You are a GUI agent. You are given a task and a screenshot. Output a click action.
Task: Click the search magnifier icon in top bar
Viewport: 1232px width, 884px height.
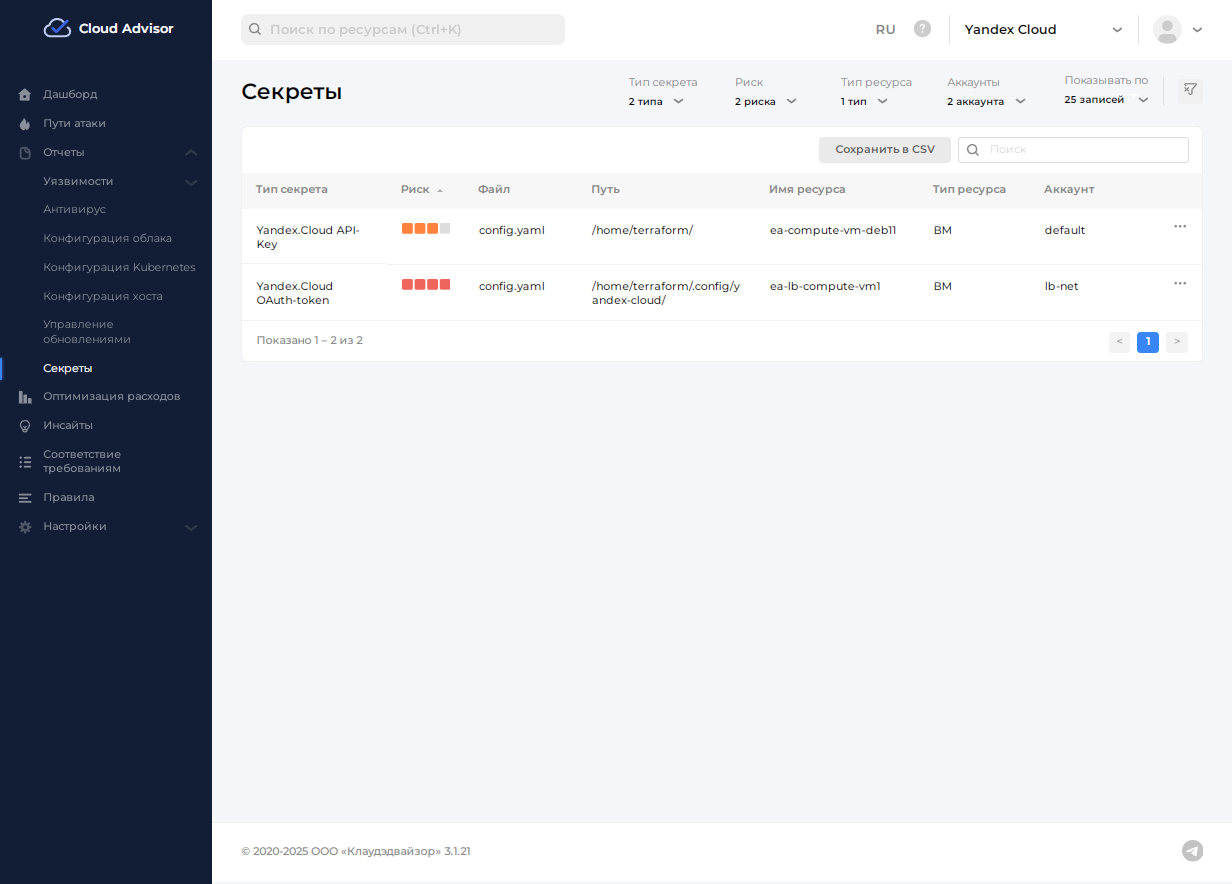pyautogui.click(x=255, y=30)
